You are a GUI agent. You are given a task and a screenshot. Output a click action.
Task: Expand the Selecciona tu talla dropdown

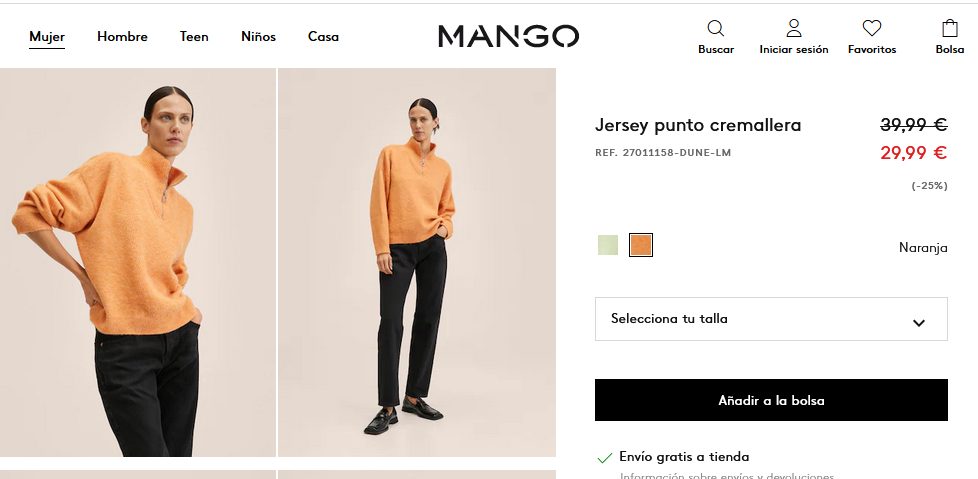[771, 319]
